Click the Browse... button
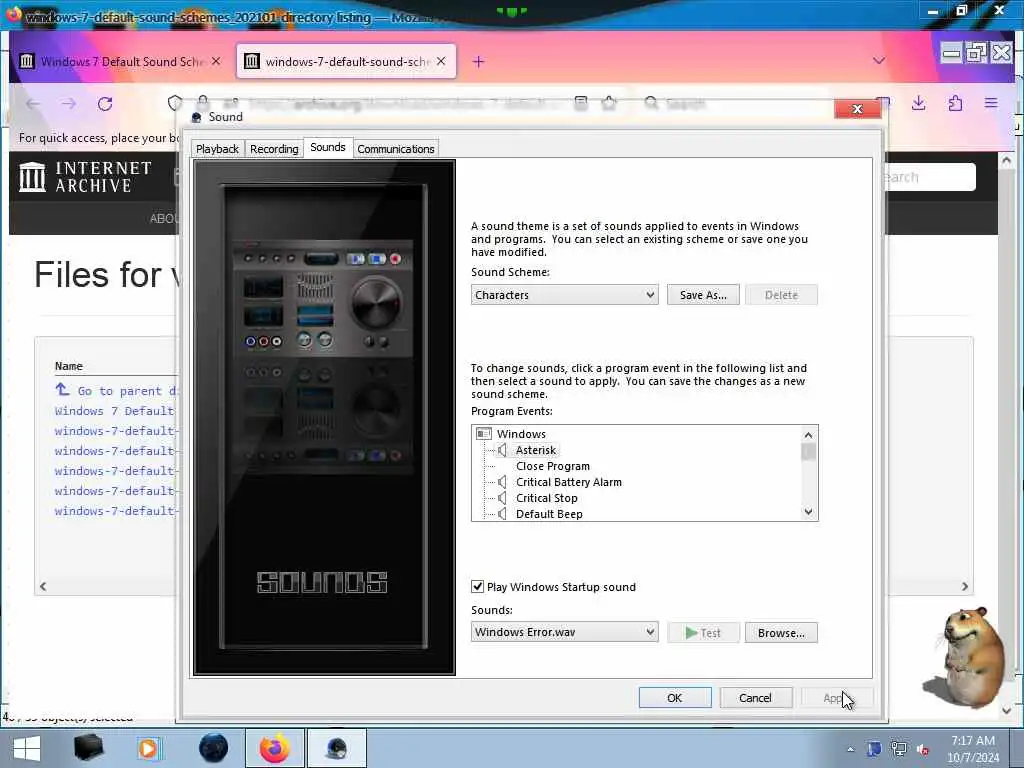The width and height of the screenshot is (1024, 768). [x=781, y=632]
